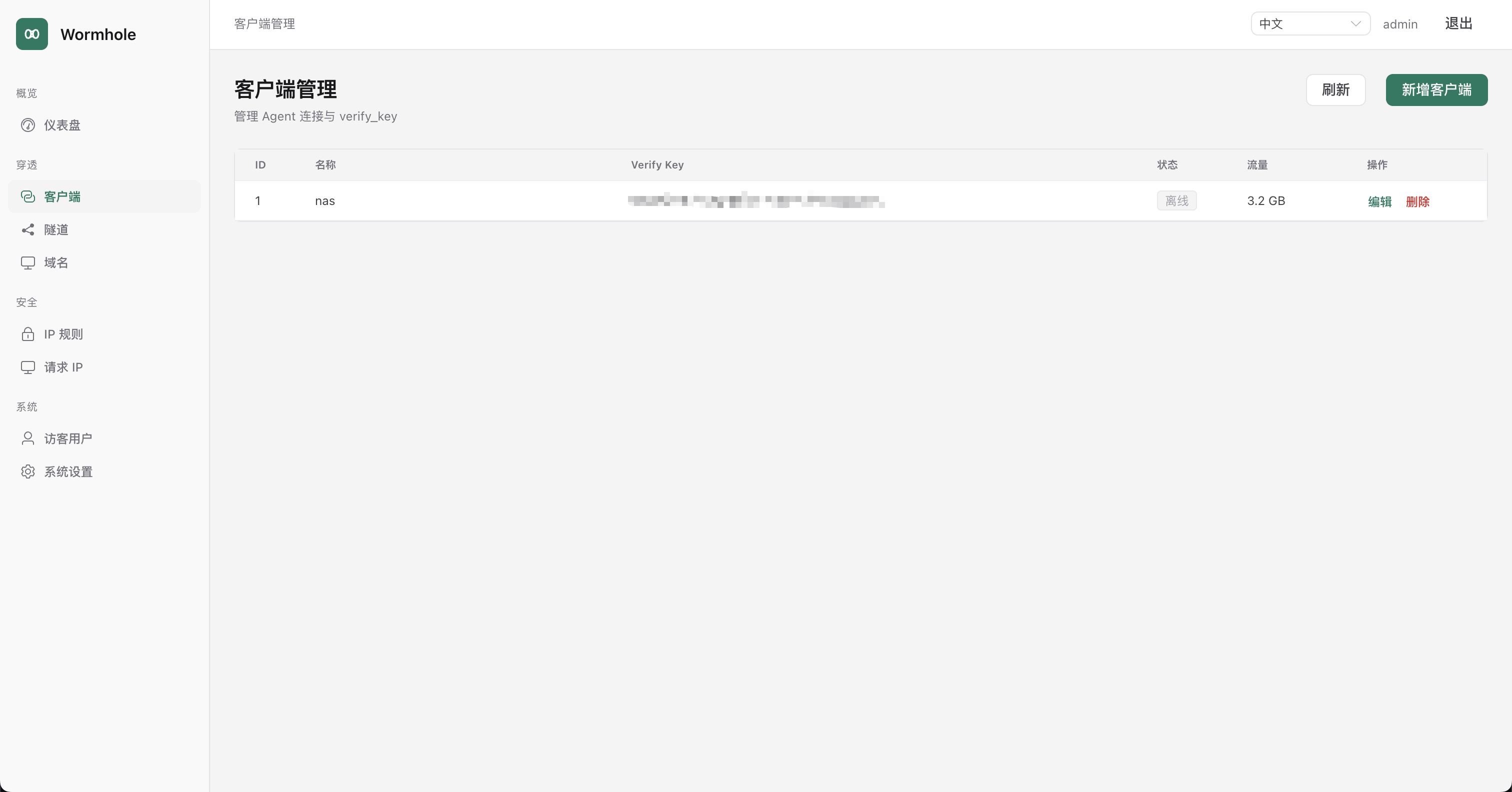1512x792 pixels.
Task: Select the clients link icon in sidebar
Action: (27, 196)
